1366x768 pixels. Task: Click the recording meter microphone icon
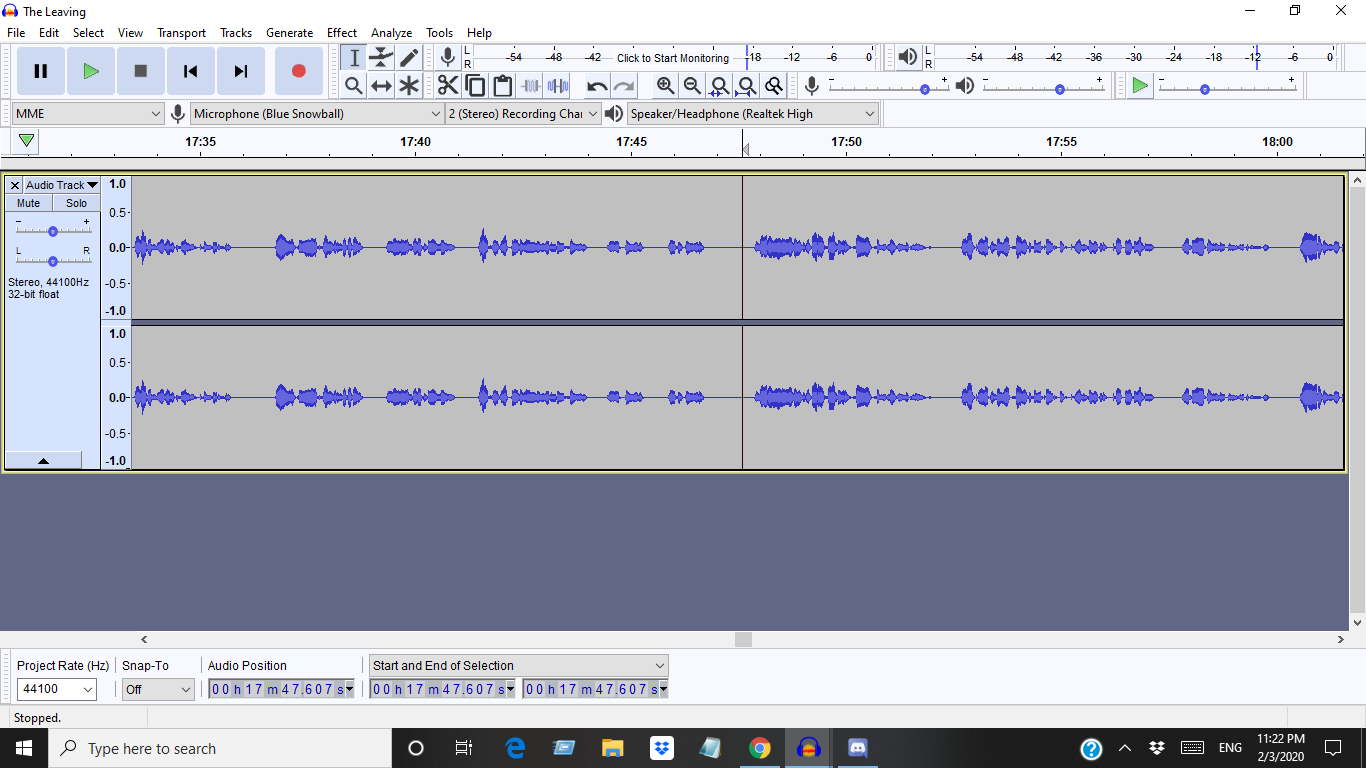click(448, 58)
